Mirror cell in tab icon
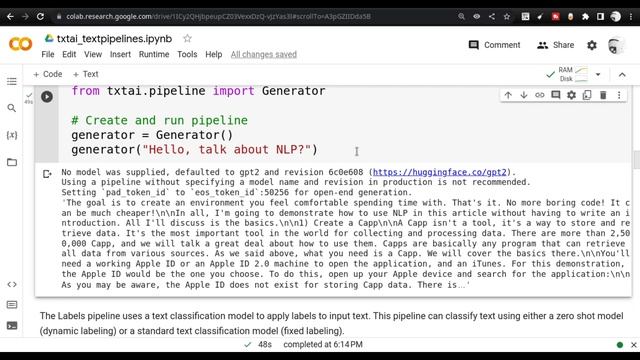This screenshot has width=640, height=360. coord(587,95)
